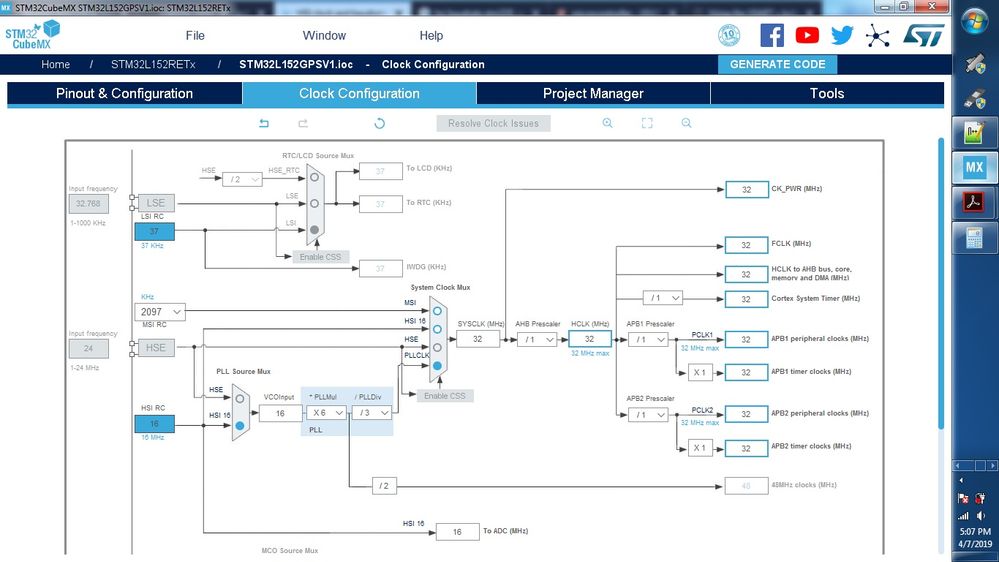The height and width of the screenshot is (562, 999).
Task: Click the STM32CubeMX logo
Action: [x=32, y=34]
